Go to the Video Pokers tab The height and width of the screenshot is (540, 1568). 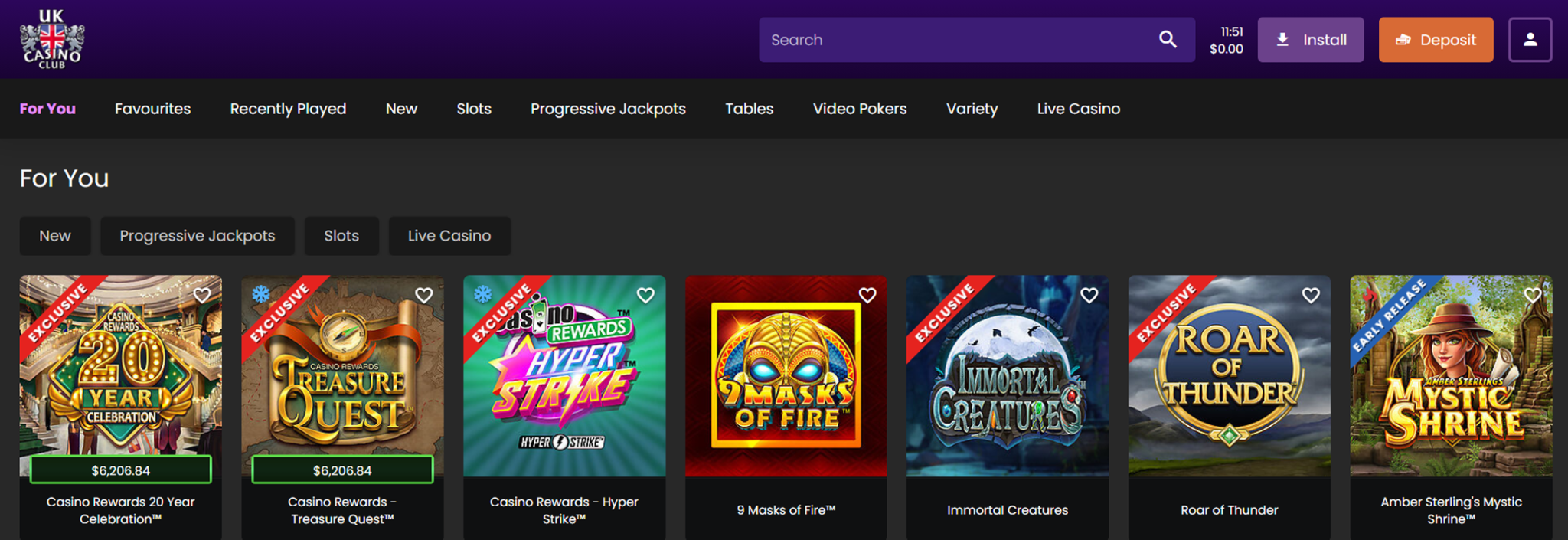(x=859, y=109)
